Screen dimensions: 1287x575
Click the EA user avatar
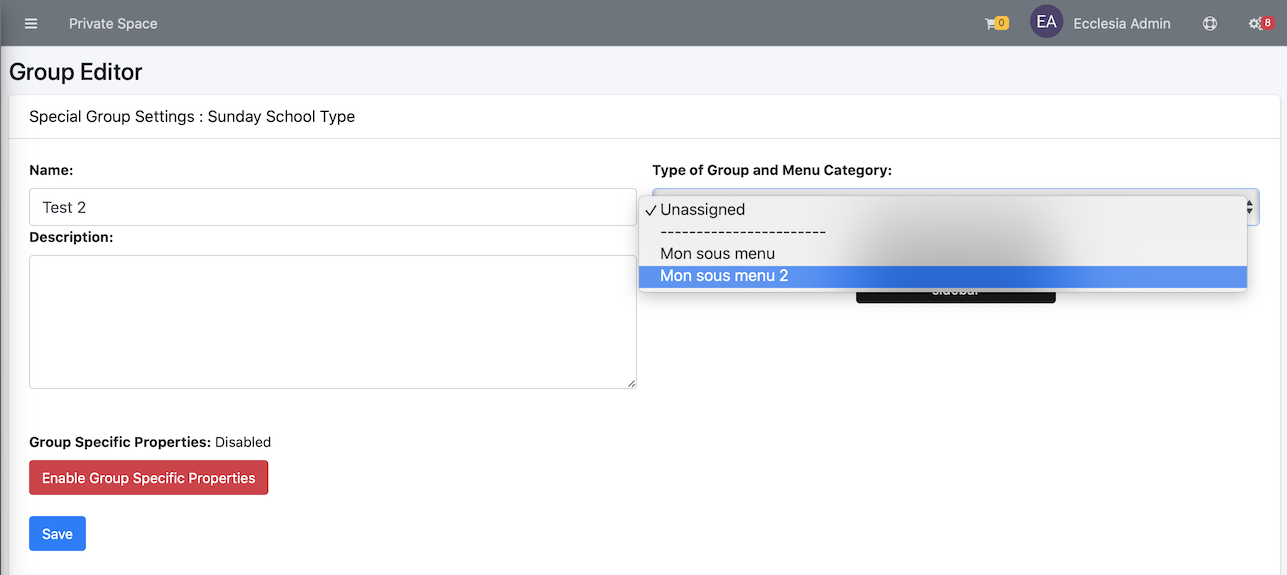pyautogui.click(x=1046, y=22)
